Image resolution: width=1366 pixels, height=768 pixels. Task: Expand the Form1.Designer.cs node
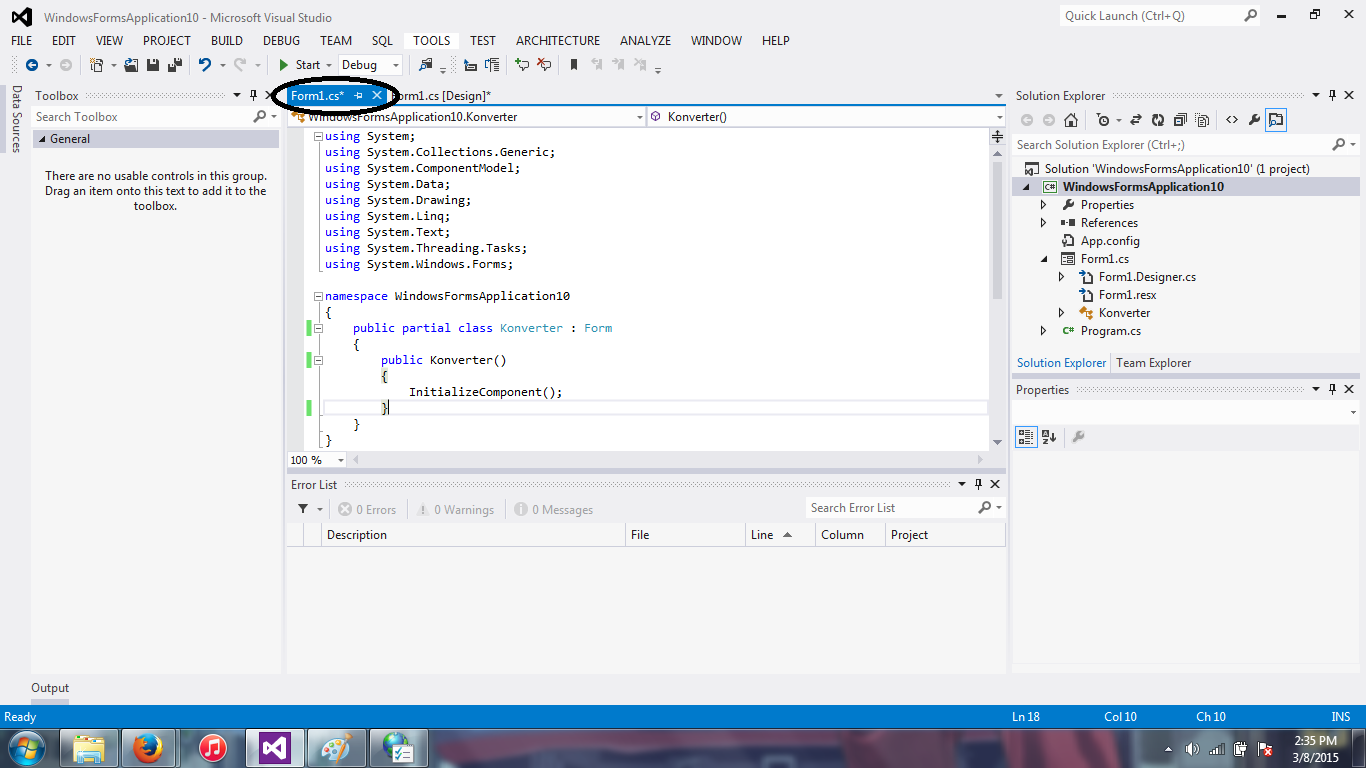(x=1062, y=277)
